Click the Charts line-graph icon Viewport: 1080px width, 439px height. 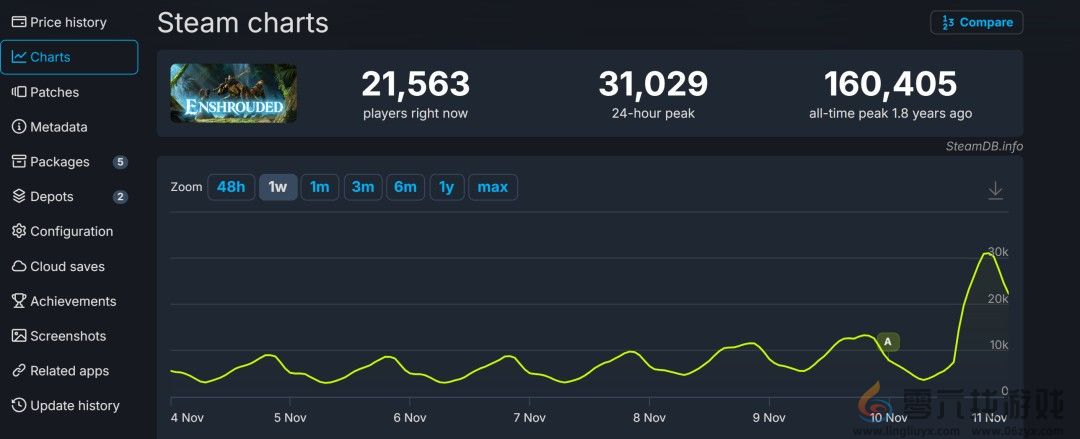click(x=19, y=57)
